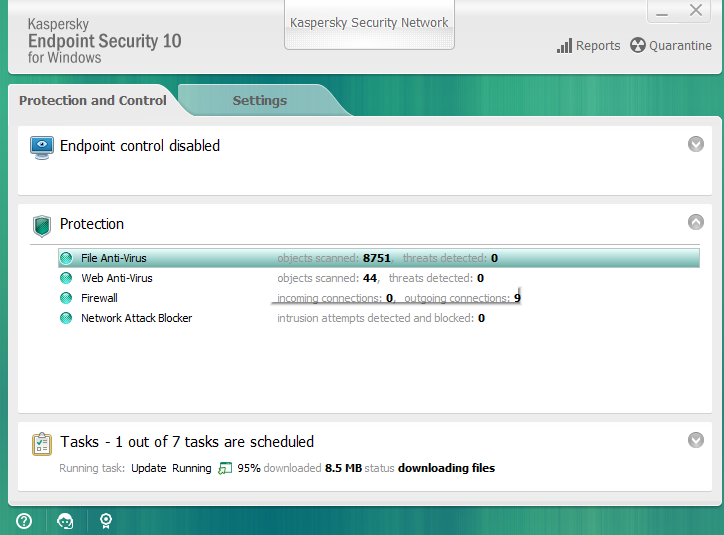Click File Anti-Virus objects scanned 8751

pyautogui.click(x=377, y=258)
